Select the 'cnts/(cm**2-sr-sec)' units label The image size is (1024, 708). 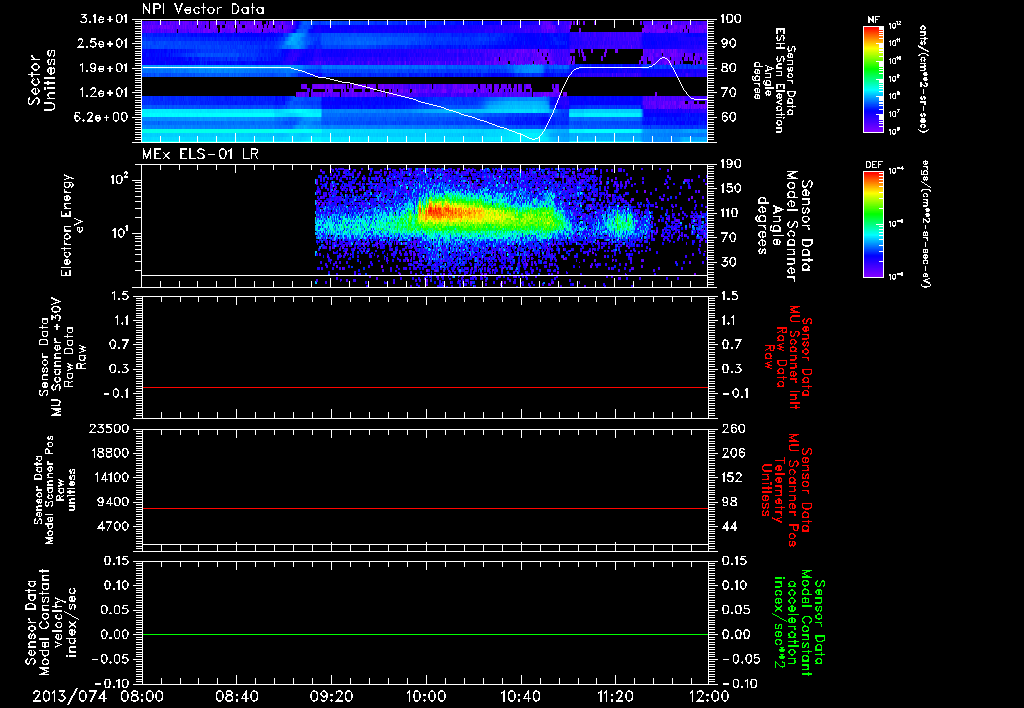(923, 78)
